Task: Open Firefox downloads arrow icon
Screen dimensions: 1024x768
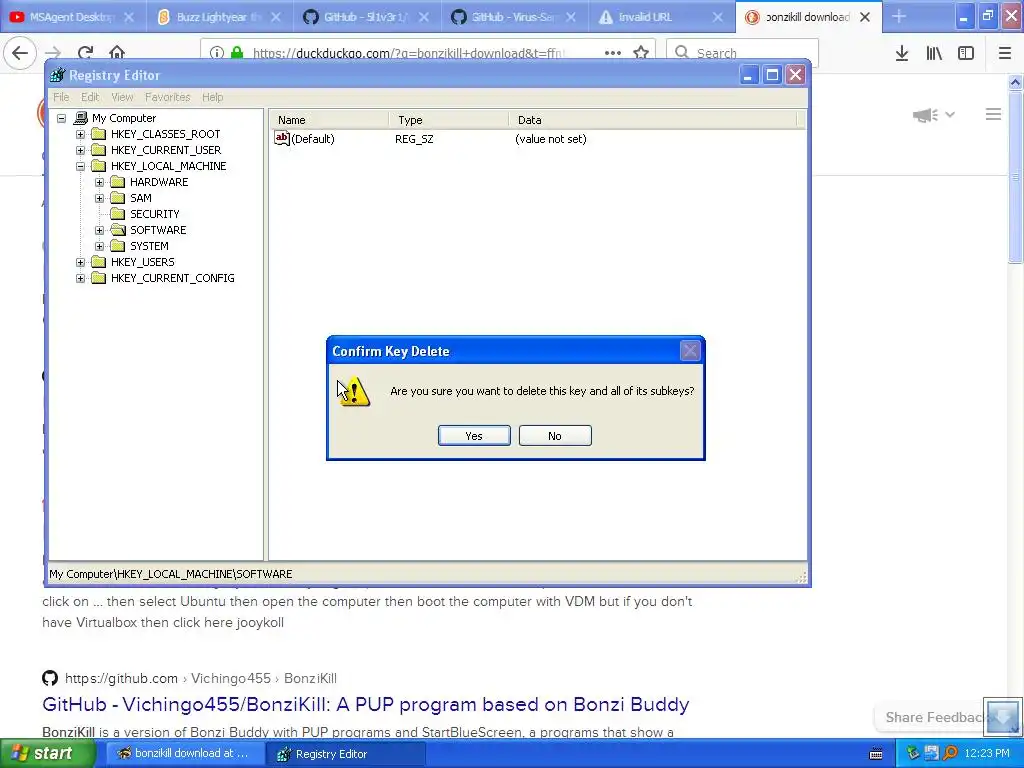Action: [902, 53]
